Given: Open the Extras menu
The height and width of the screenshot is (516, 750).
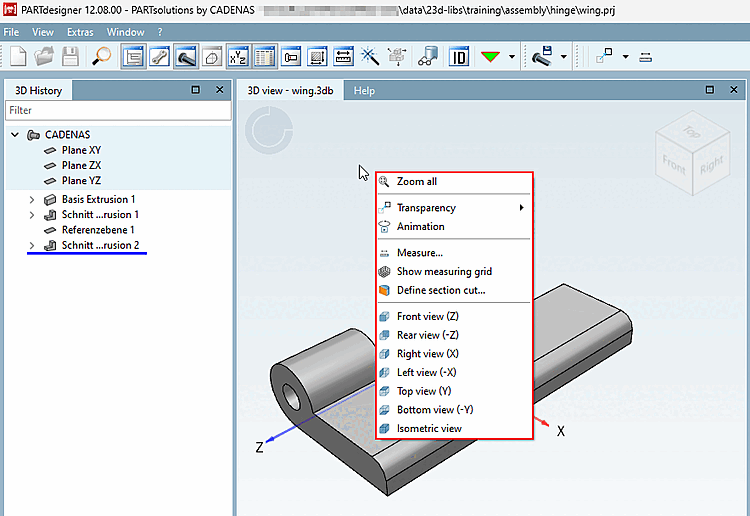Looking at the screenshot, I should coord(80,32).
